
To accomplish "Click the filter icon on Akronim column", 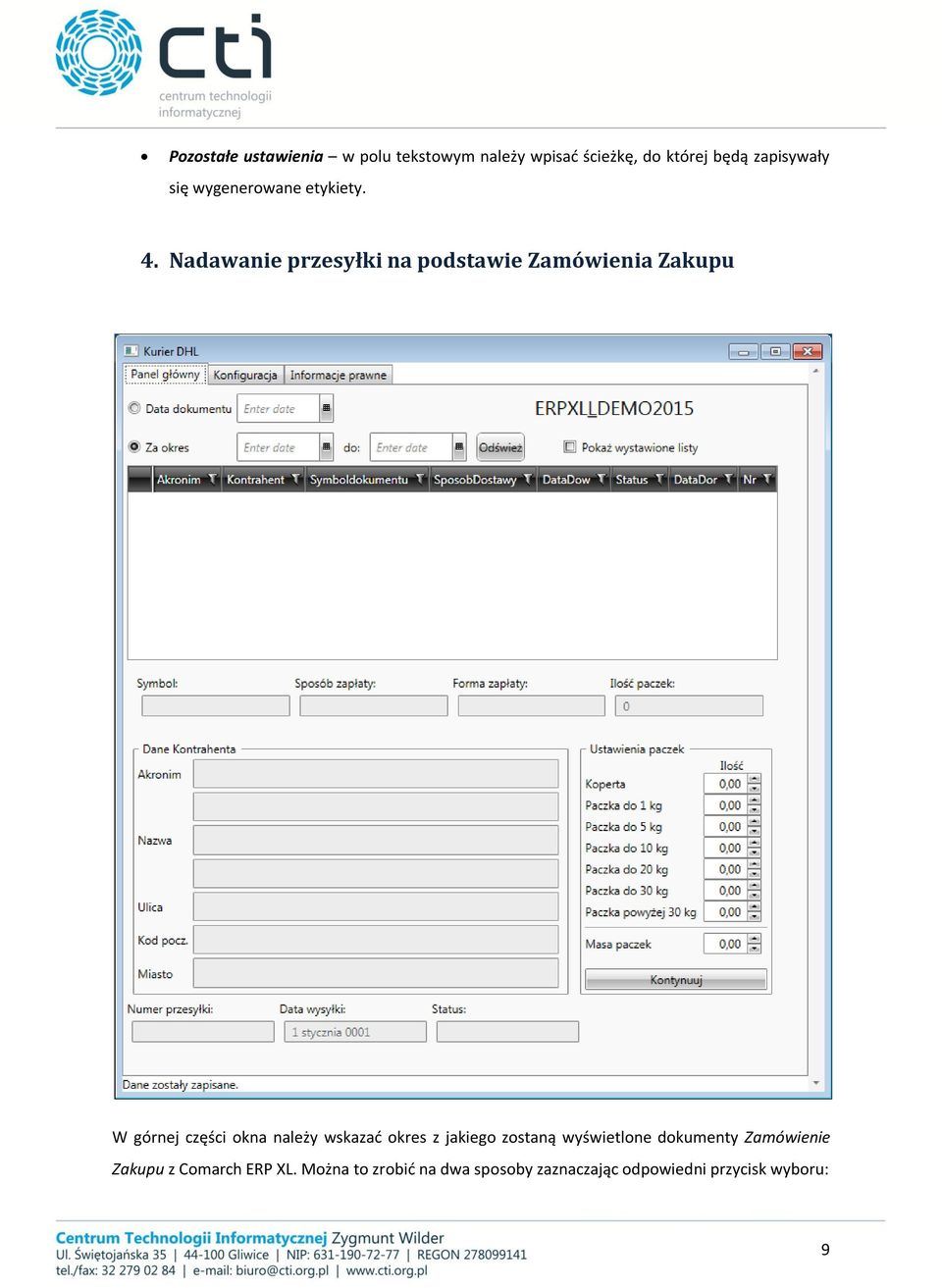I will pyautogui.click(x=212, y=480).
